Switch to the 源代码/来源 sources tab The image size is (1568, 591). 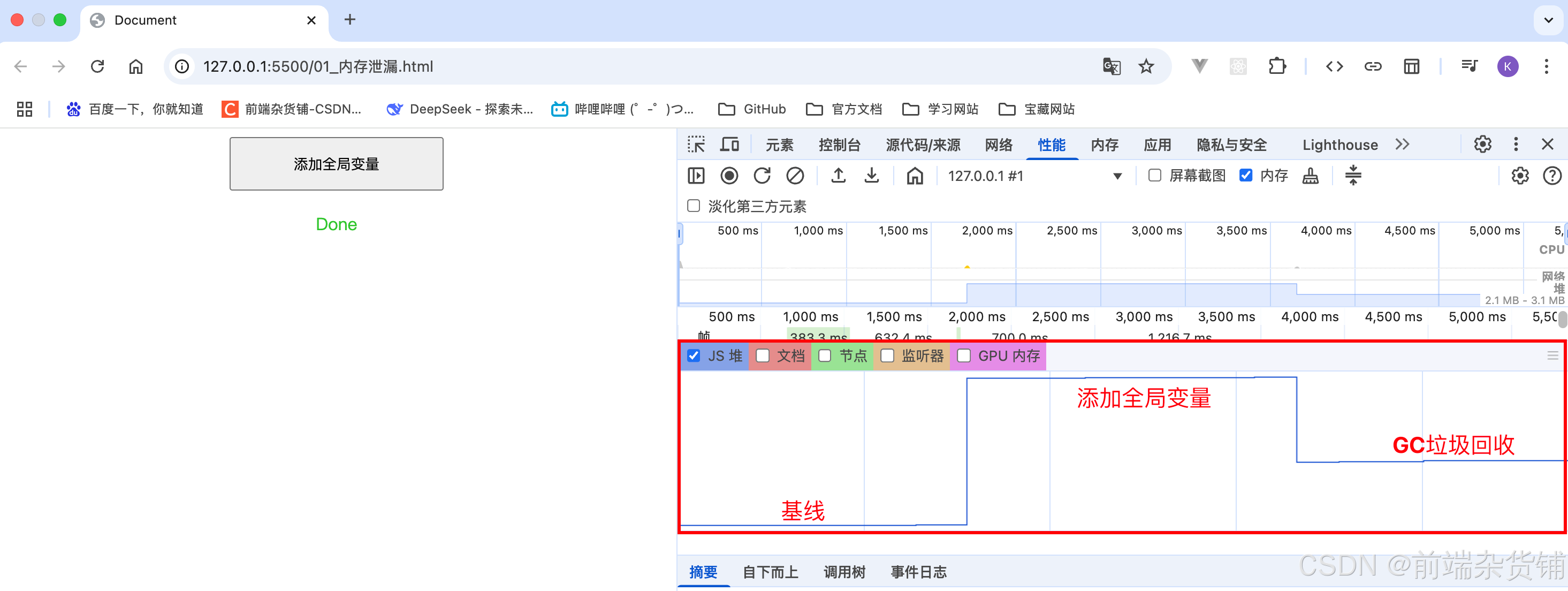pos(923,145)
